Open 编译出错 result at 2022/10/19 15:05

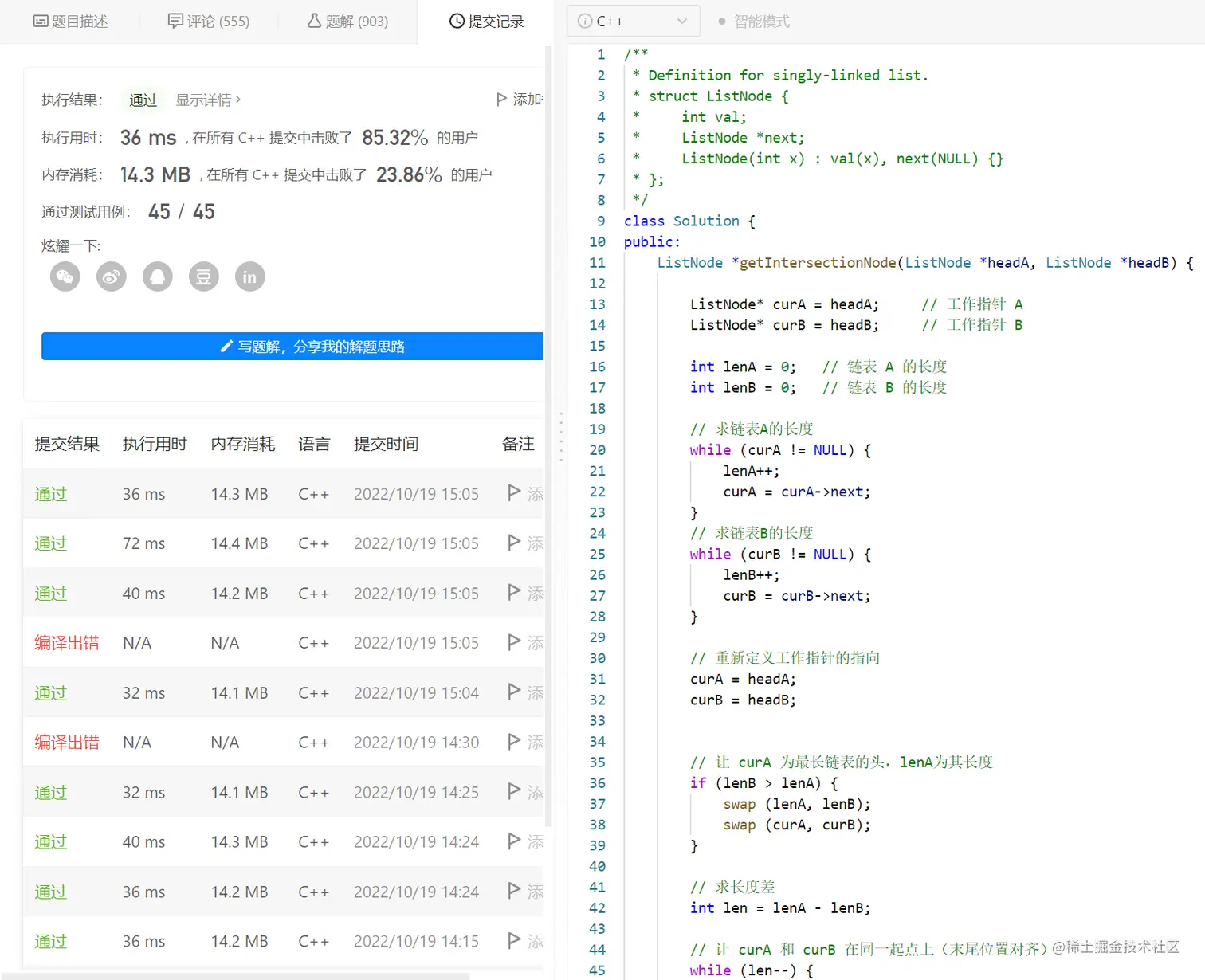click(x=67, y=643)
